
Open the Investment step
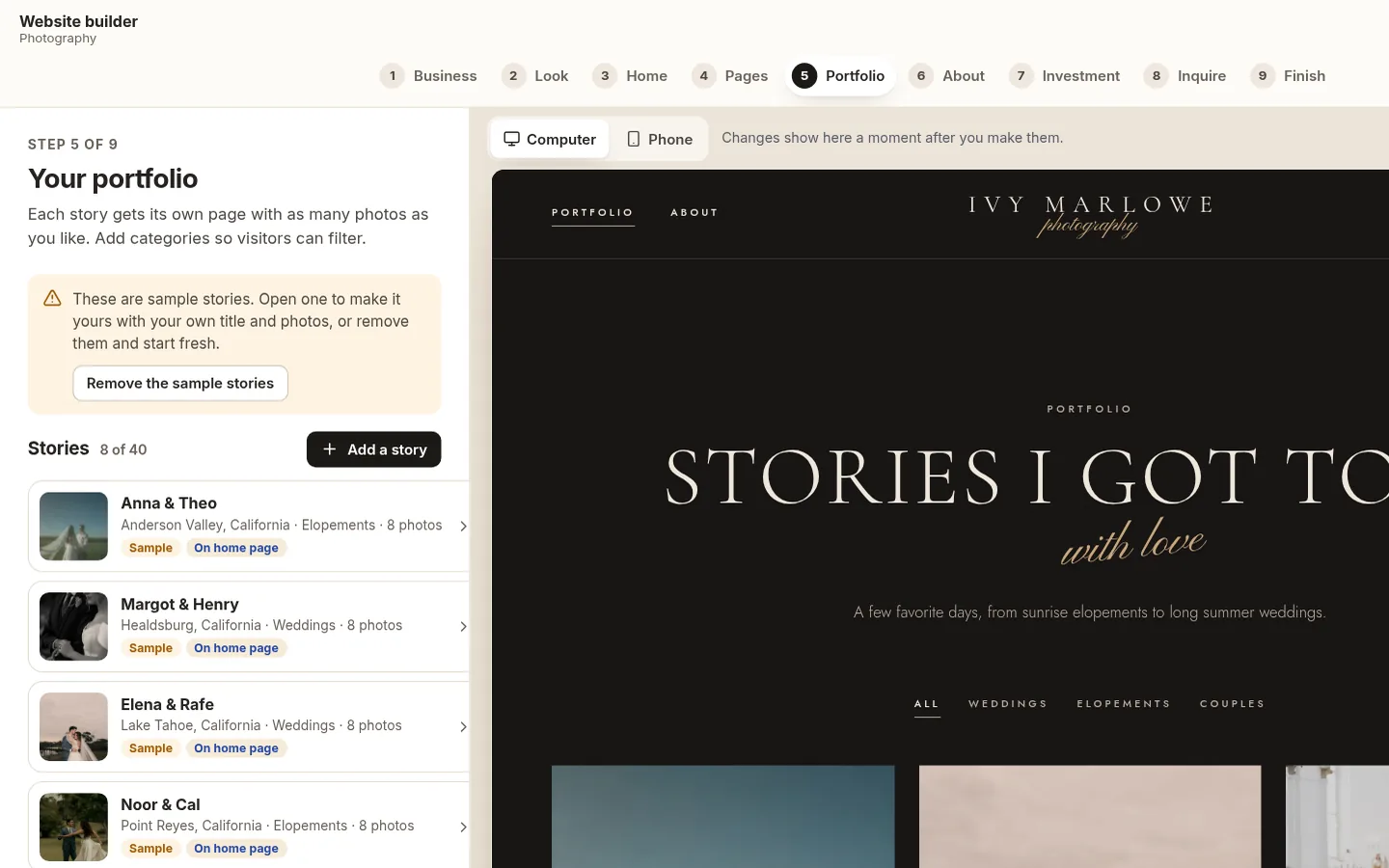pos(1065,76)
